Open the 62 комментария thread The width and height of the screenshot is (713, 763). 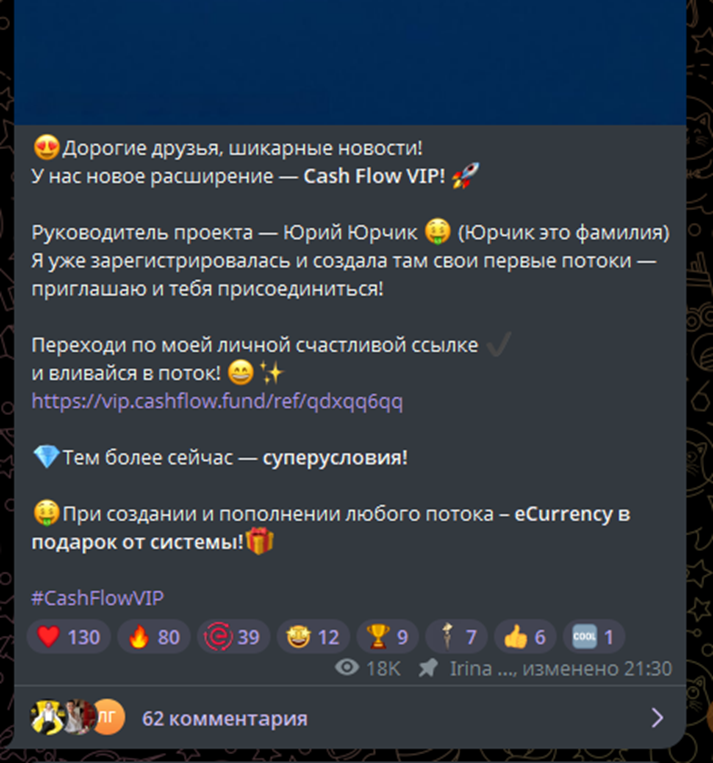point(224,718)
